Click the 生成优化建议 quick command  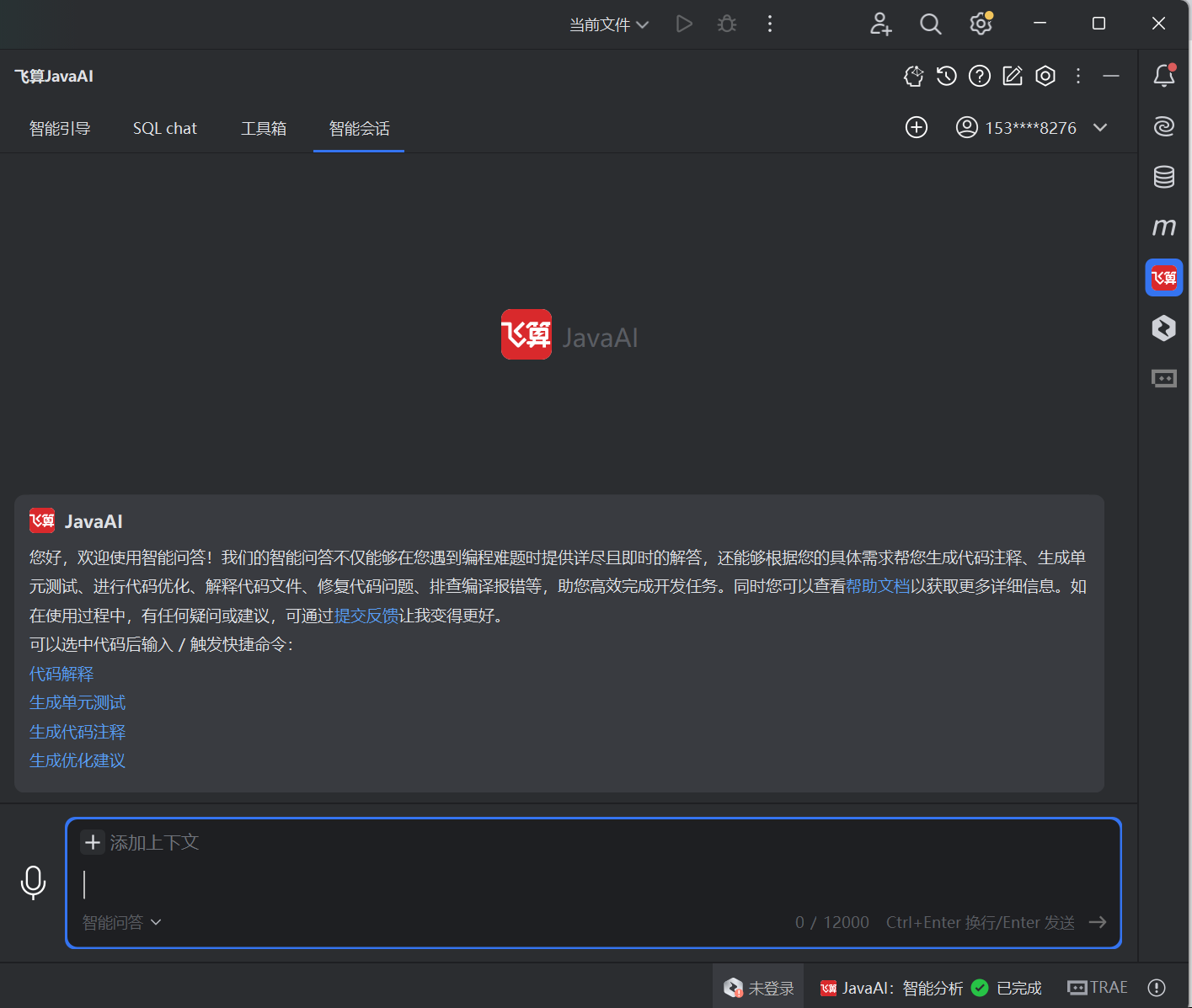pyautogui.click(x=78, y=760)
